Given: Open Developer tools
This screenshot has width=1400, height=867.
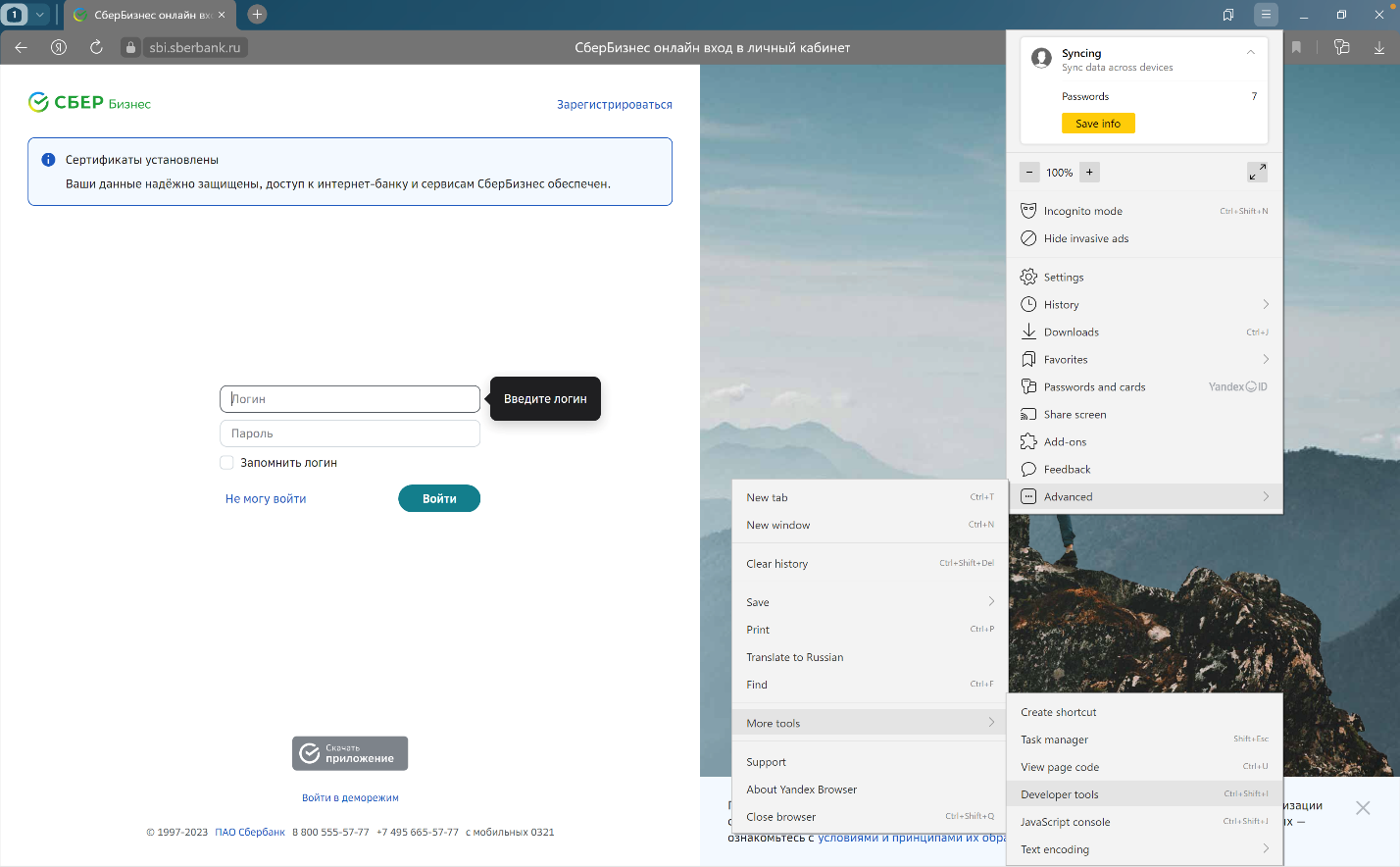Looking at the screenshot, I should 1144,795.
